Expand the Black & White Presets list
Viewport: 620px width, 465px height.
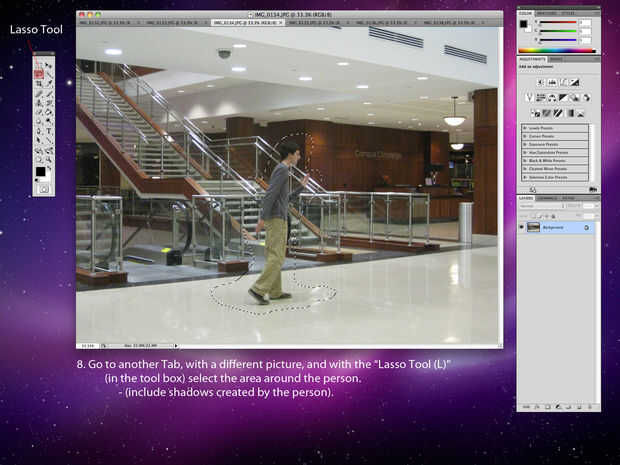(525, 161)
